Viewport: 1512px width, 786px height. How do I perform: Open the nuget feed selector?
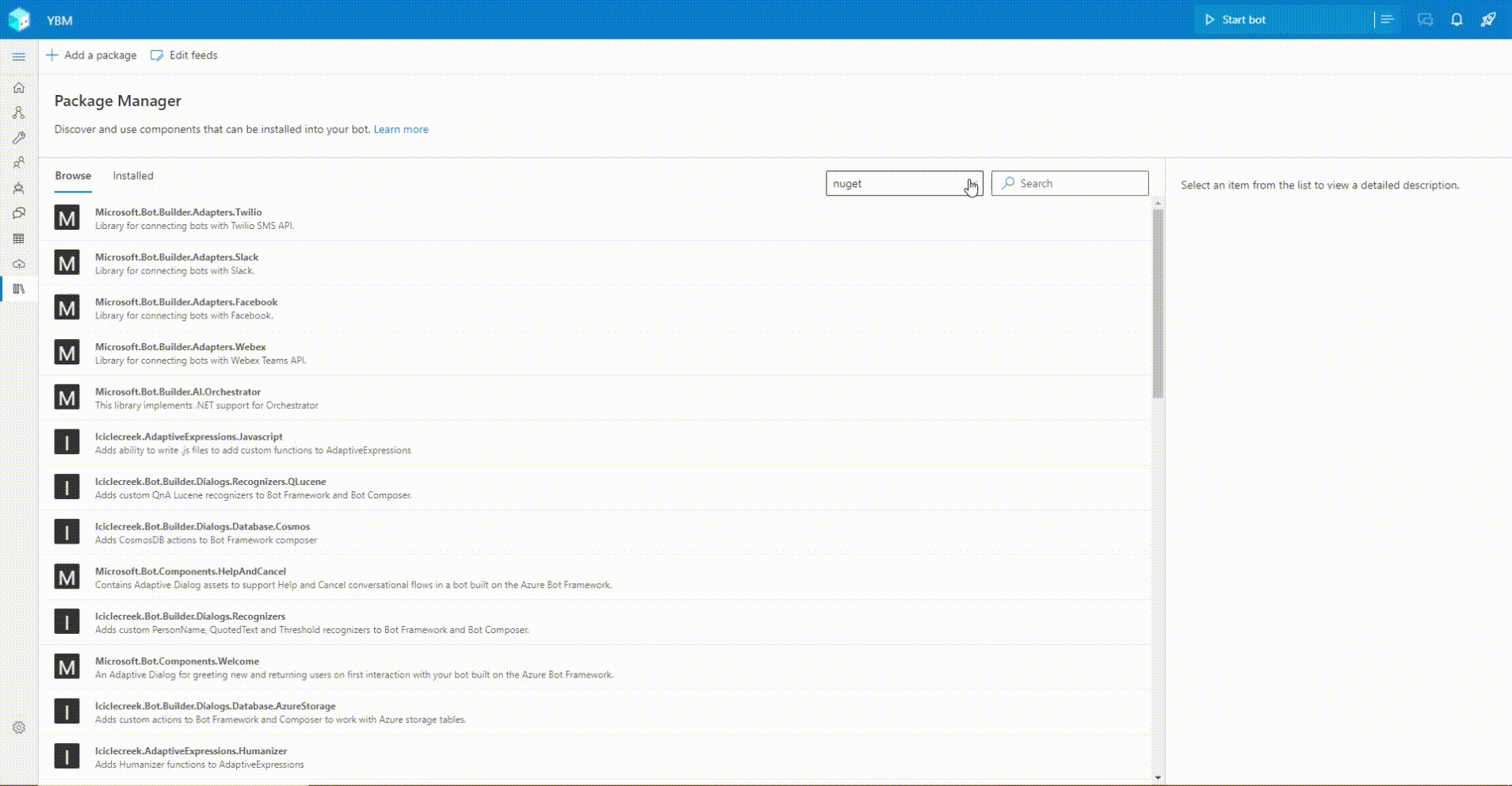pyautogui.click(x=903, y=183)
